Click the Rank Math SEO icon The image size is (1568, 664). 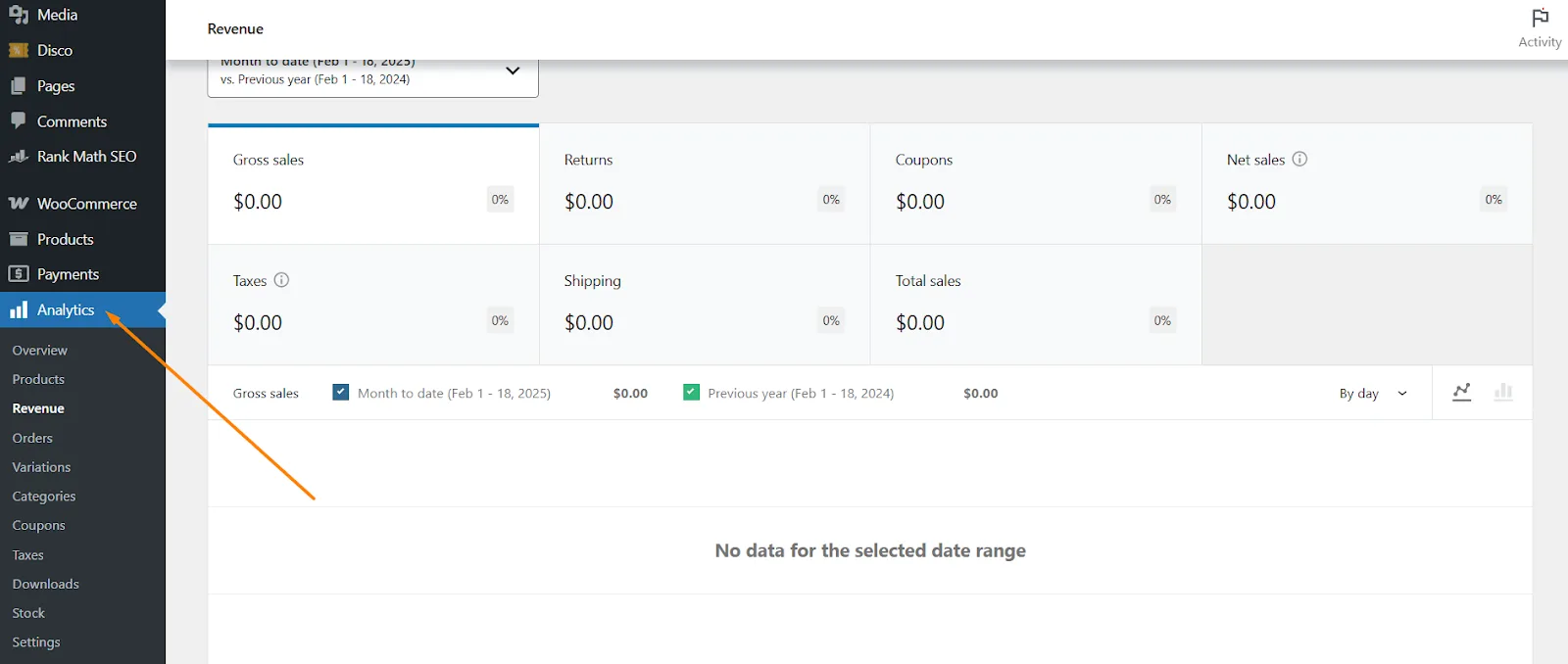point(19,157)
